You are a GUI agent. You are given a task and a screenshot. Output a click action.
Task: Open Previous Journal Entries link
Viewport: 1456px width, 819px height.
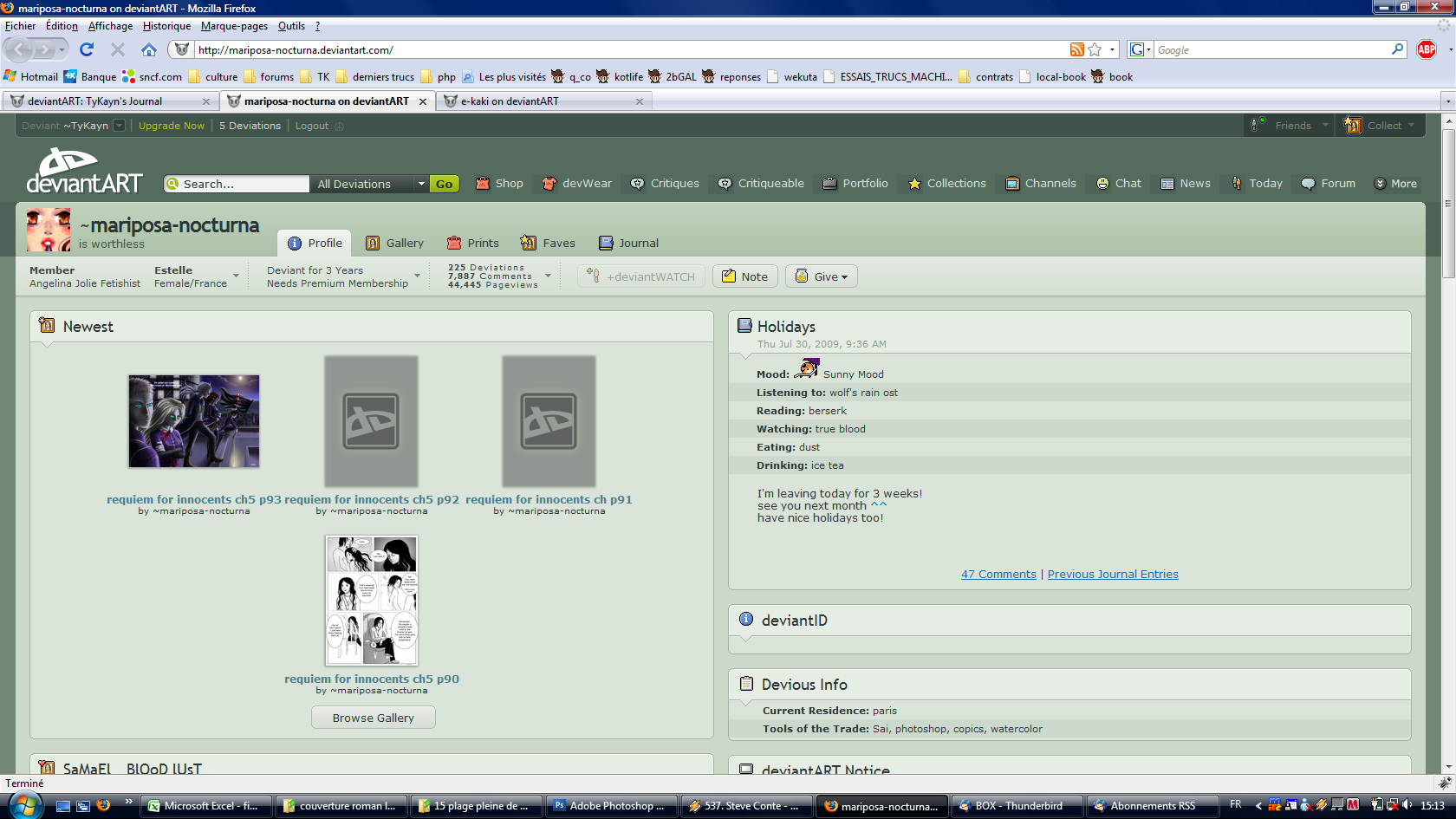click(1113, 574)
